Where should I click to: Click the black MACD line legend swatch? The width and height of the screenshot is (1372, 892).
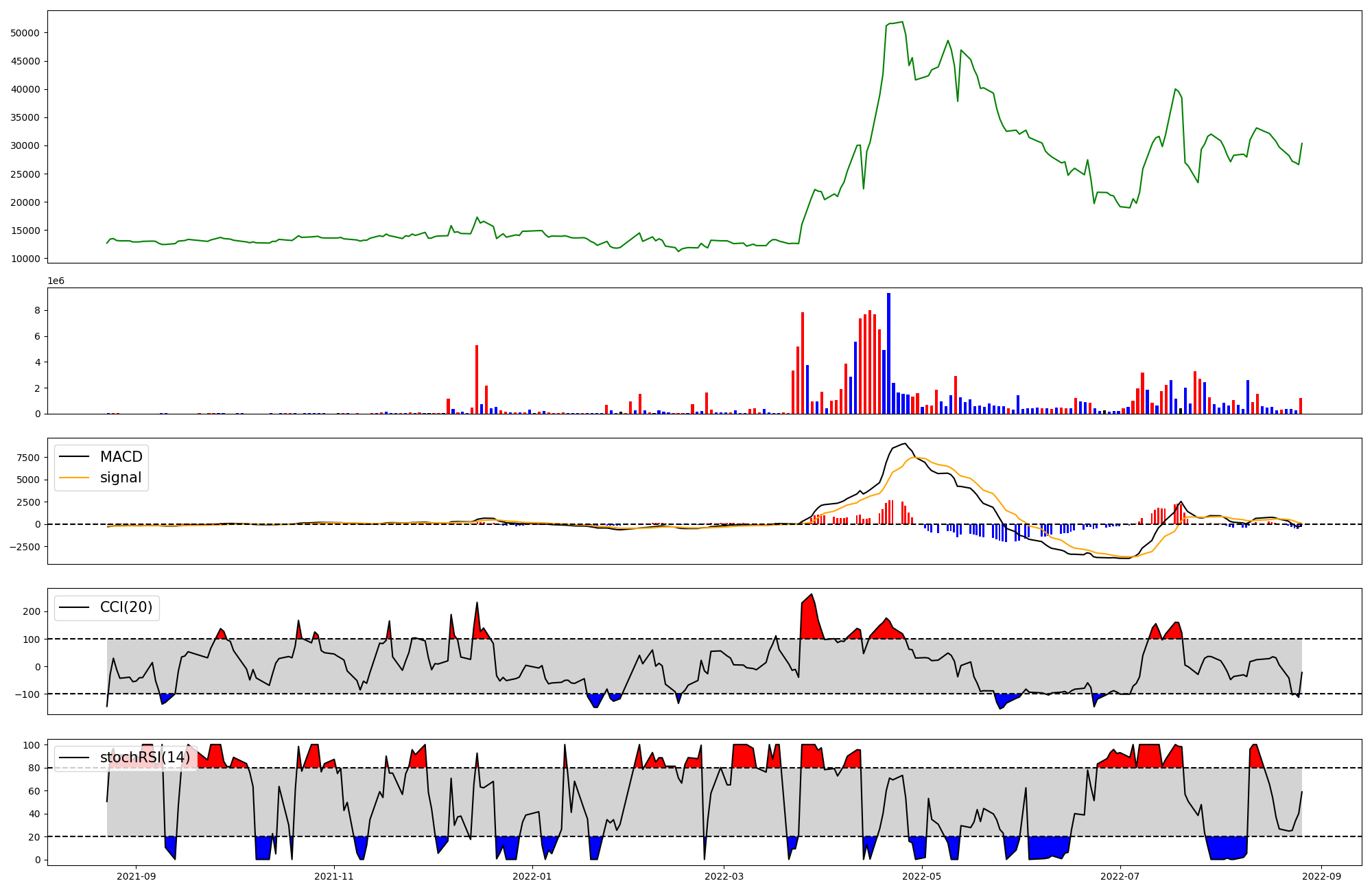coord(74,457)
